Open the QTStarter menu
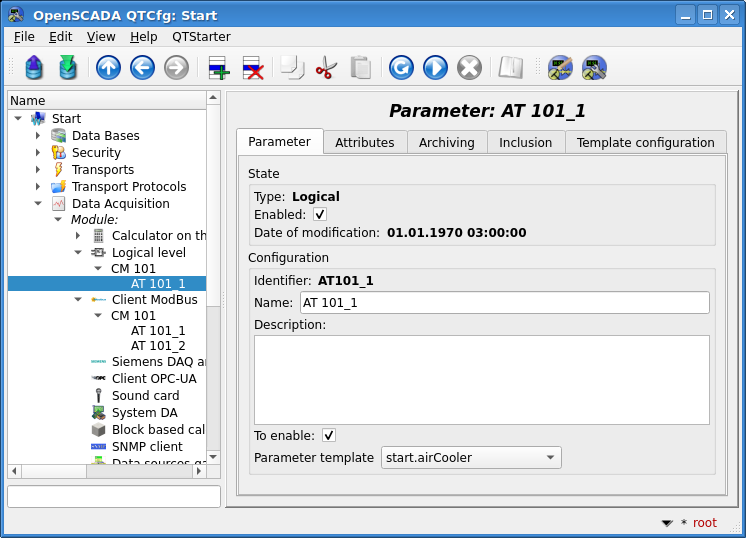The height and width of the screenshot is (538, 746). click(199, 36)
